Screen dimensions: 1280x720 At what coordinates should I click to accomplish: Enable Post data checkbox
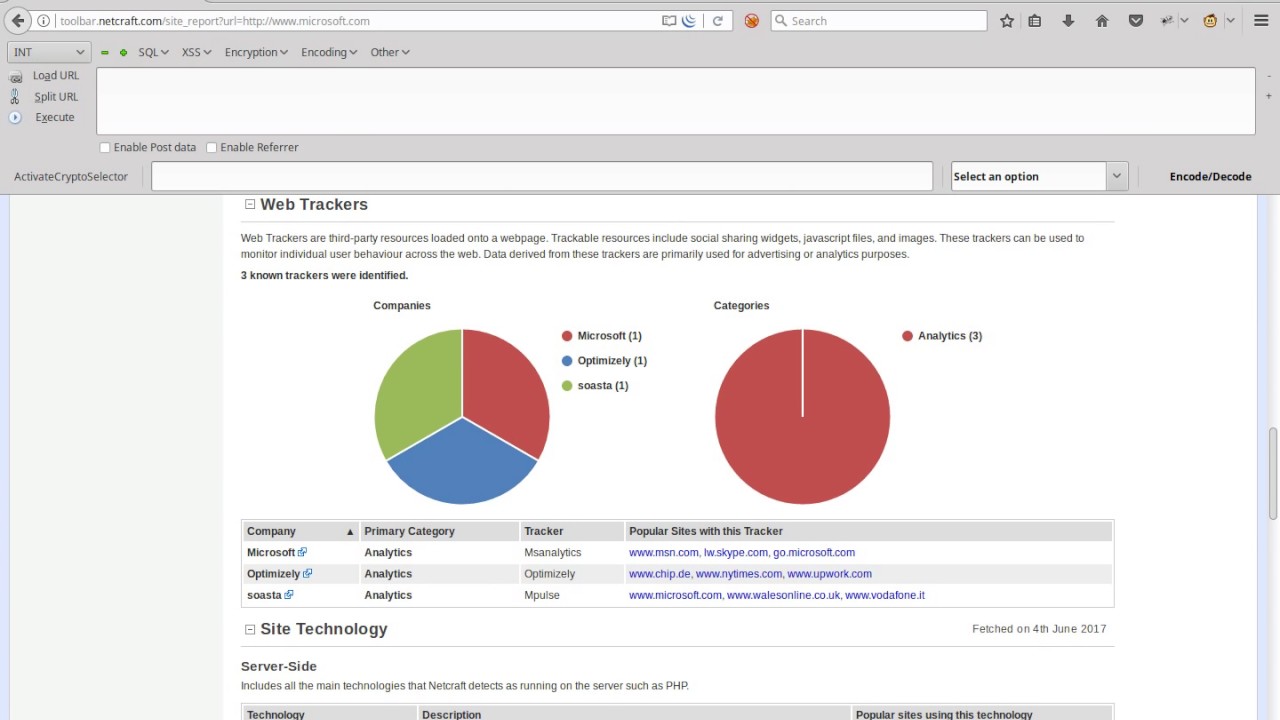105,148
